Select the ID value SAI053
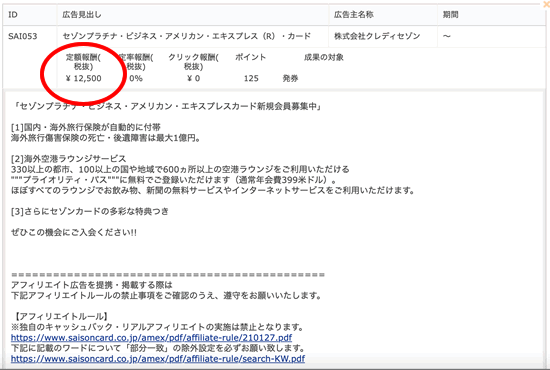Image resolution: width=550 pixels, height=370 pixels. [x=22, y=36]
